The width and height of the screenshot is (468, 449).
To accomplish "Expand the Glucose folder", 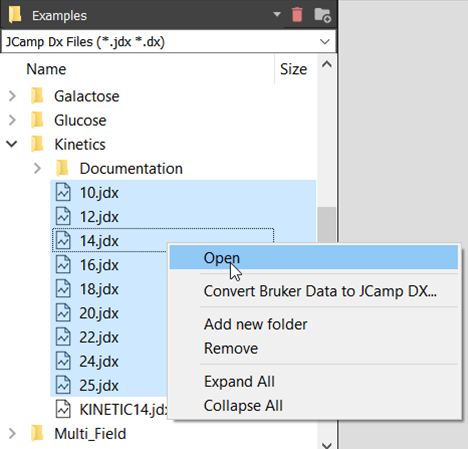I will pos(12,120).
